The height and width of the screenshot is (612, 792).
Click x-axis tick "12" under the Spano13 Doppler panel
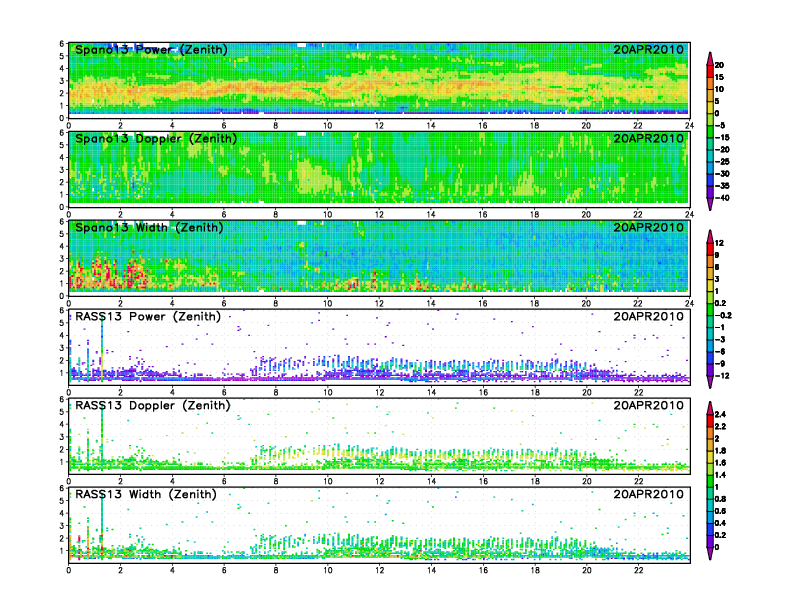tap(379, 214)
